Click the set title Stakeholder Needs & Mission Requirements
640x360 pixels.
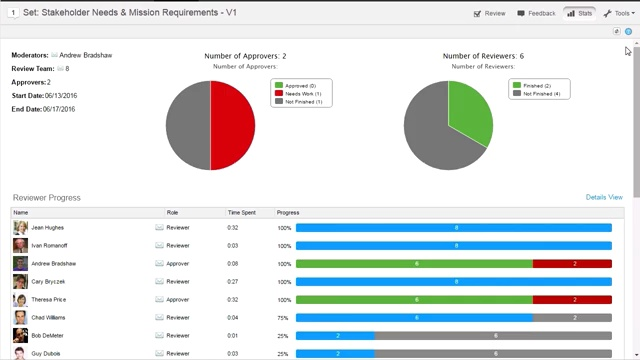[130, 13]
